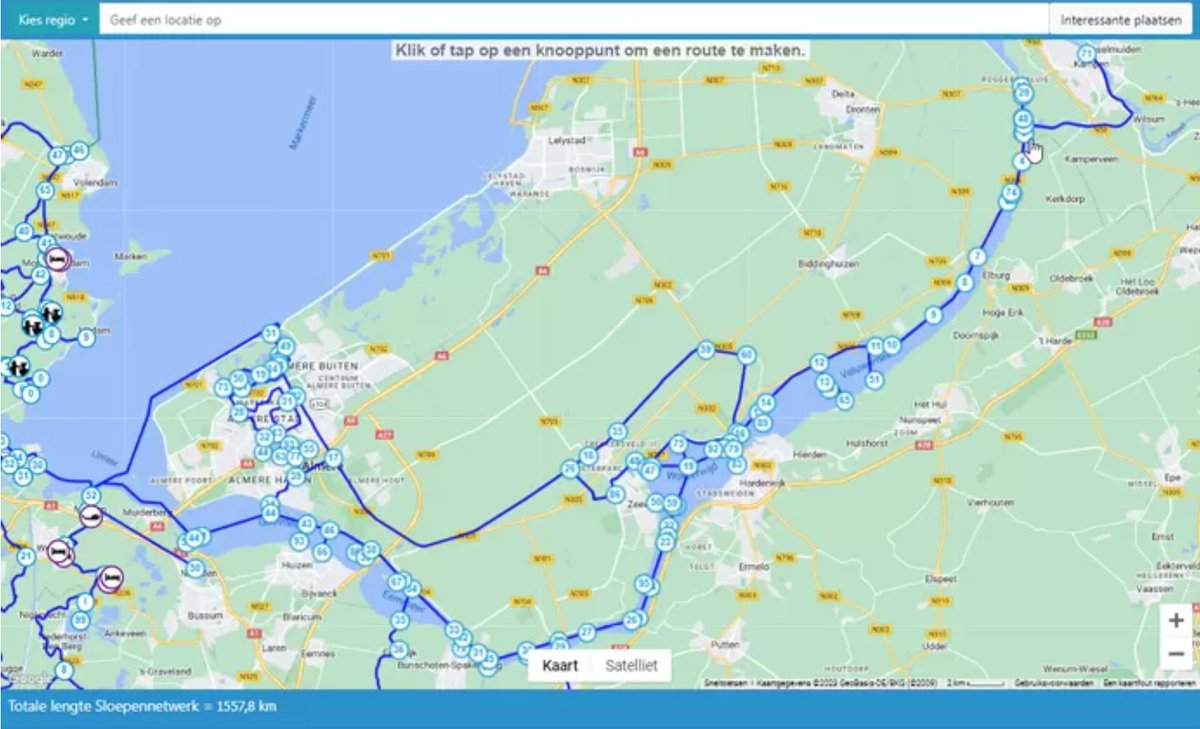Image resolution: width=1200 pixels, height=729 pixels.
Task: Select node 7 above Elburg
Action: click(x=977, y=257)
